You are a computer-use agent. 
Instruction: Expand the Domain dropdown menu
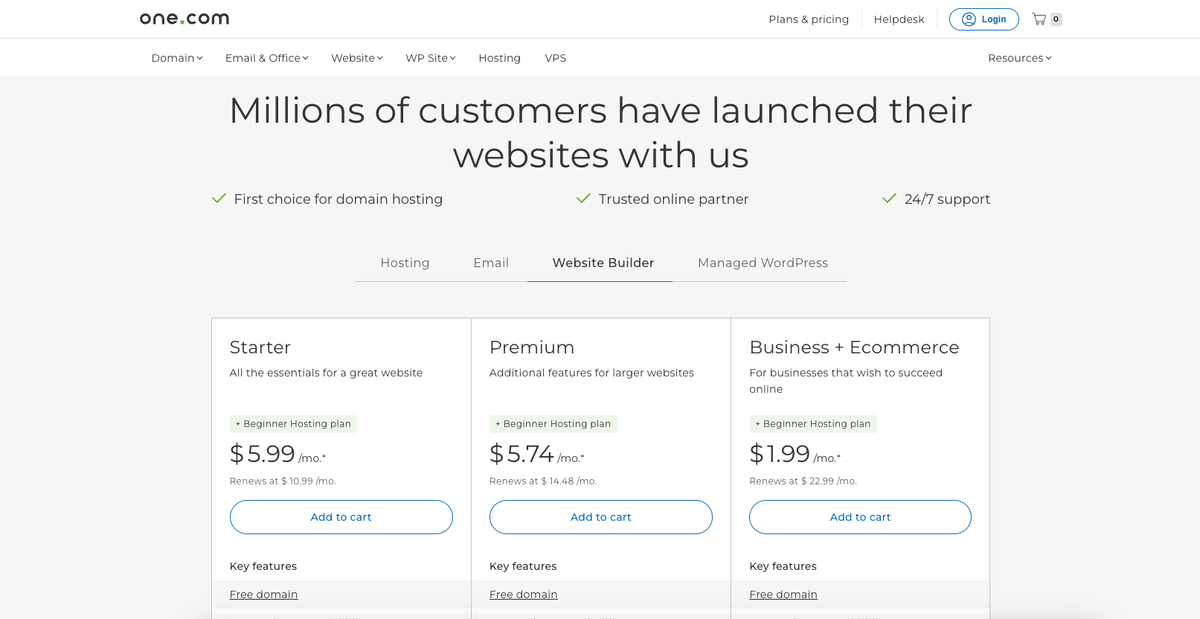point(177,58)
